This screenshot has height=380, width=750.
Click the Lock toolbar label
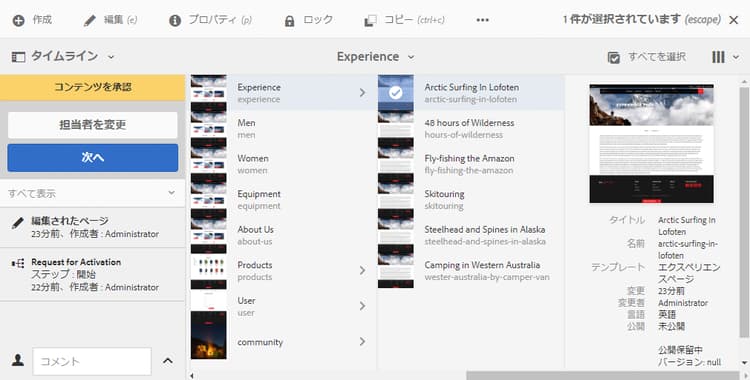click(318, 20)
